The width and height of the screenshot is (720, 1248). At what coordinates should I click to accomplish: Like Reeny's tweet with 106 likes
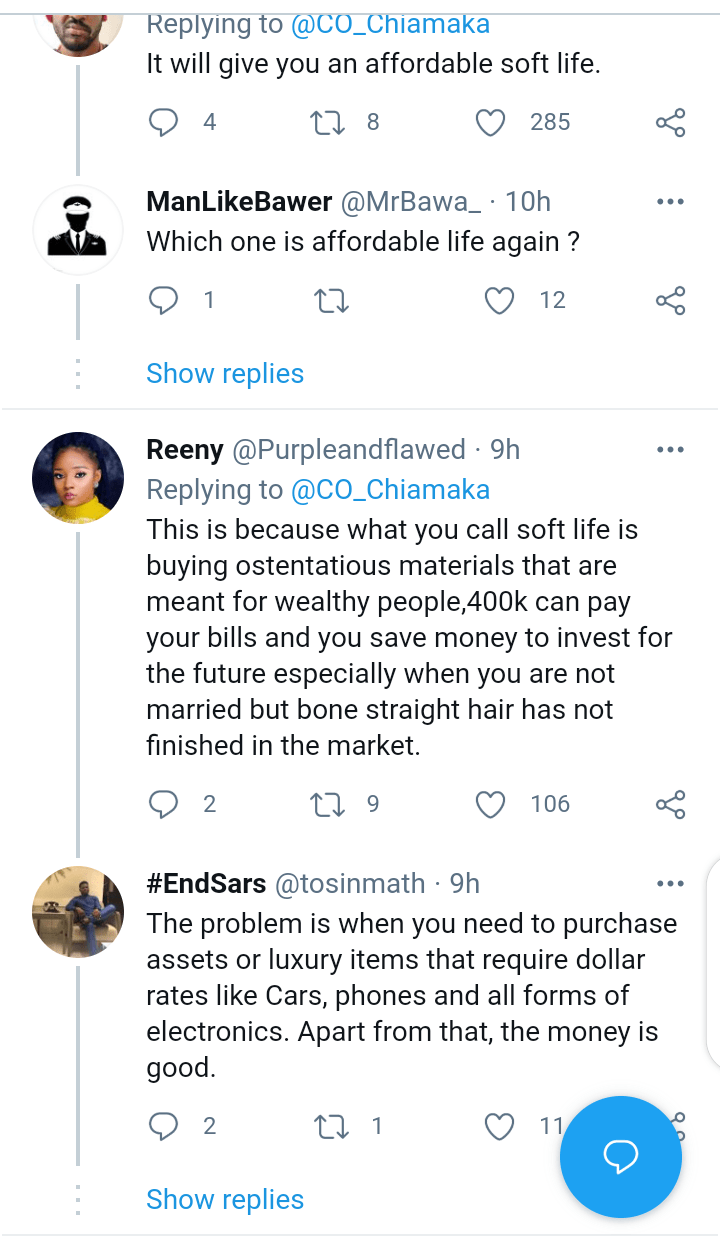[490, 804]
